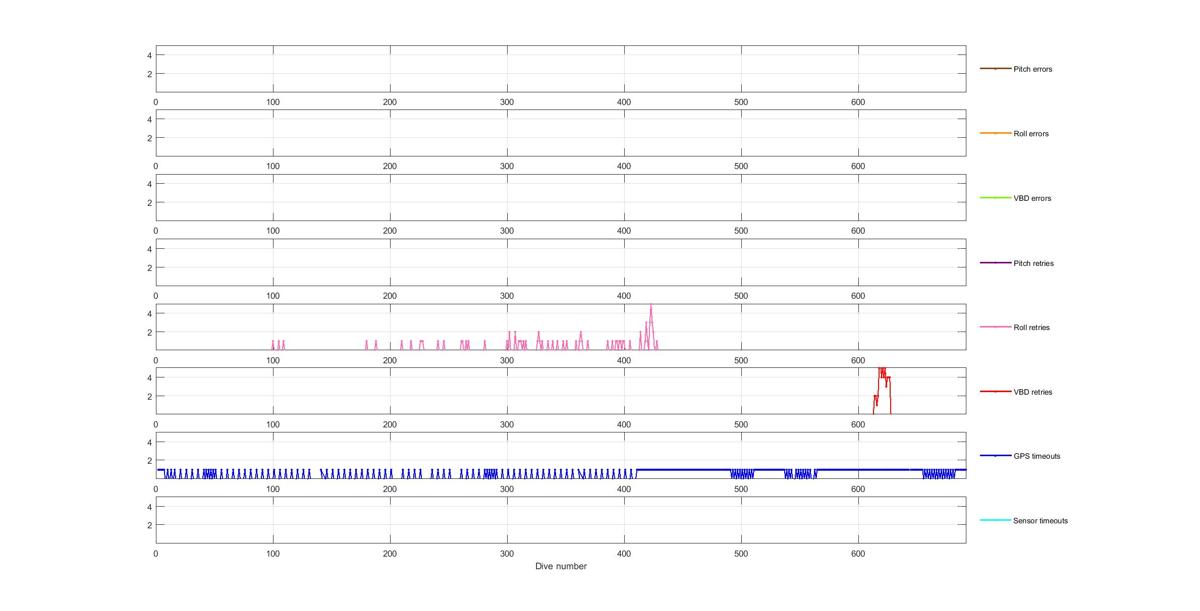Click the 100 tick under the Roll retries plot
This screenshot has width=1200, height=611.
[x=273, y=360]
